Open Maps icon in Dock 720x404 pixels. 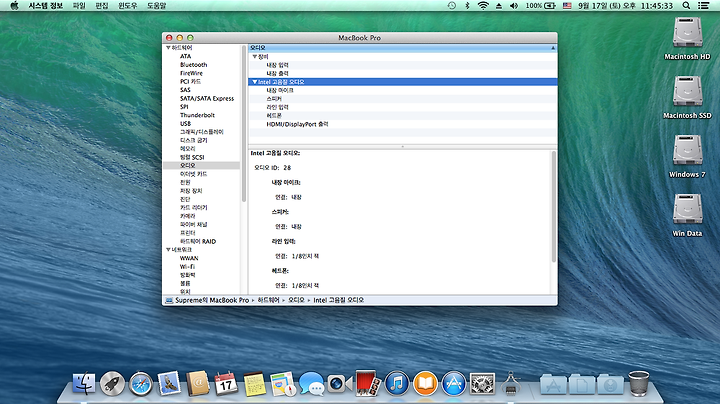(283, 384)
